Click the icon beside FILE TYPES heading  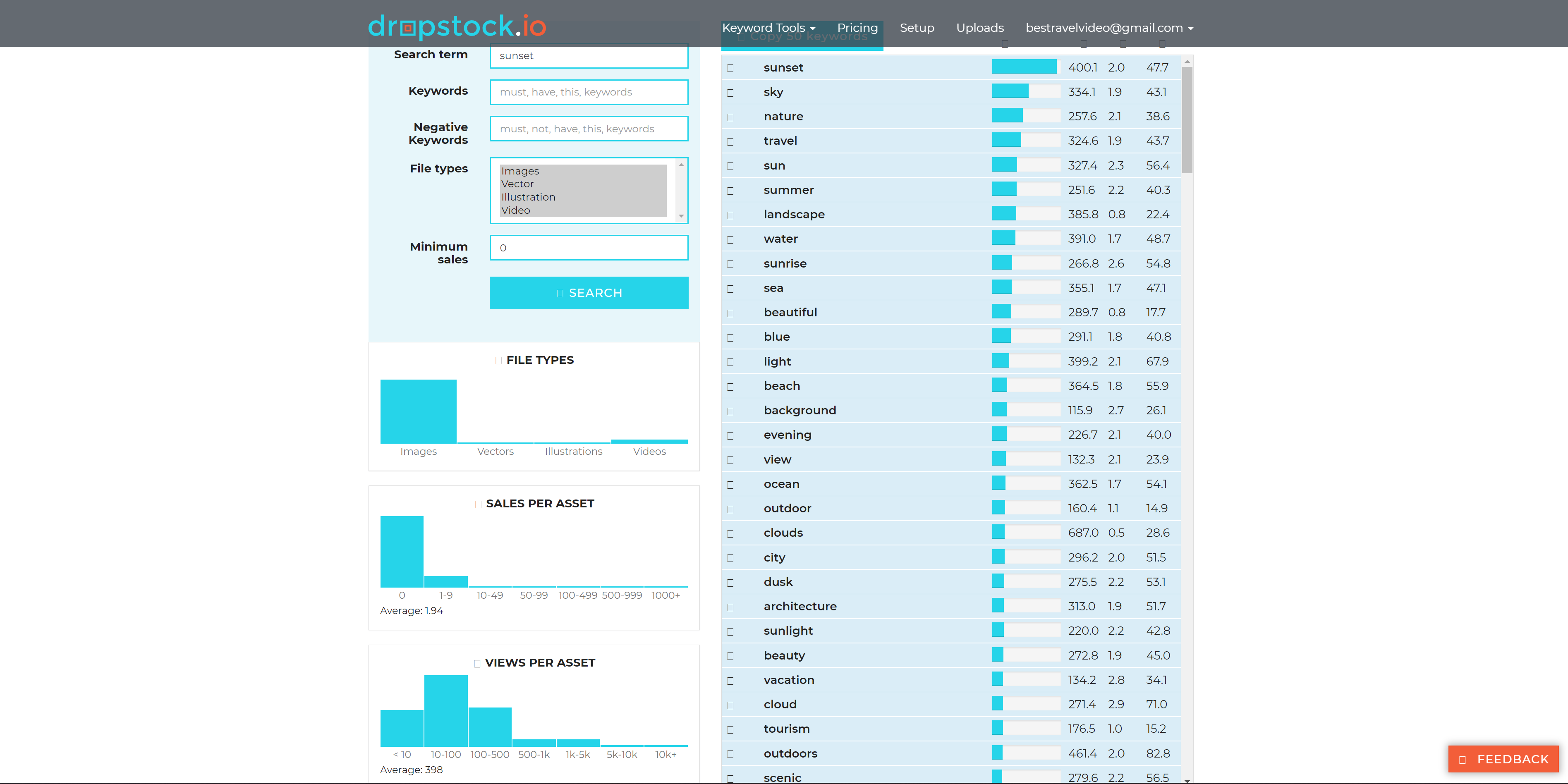coord(498,360)
